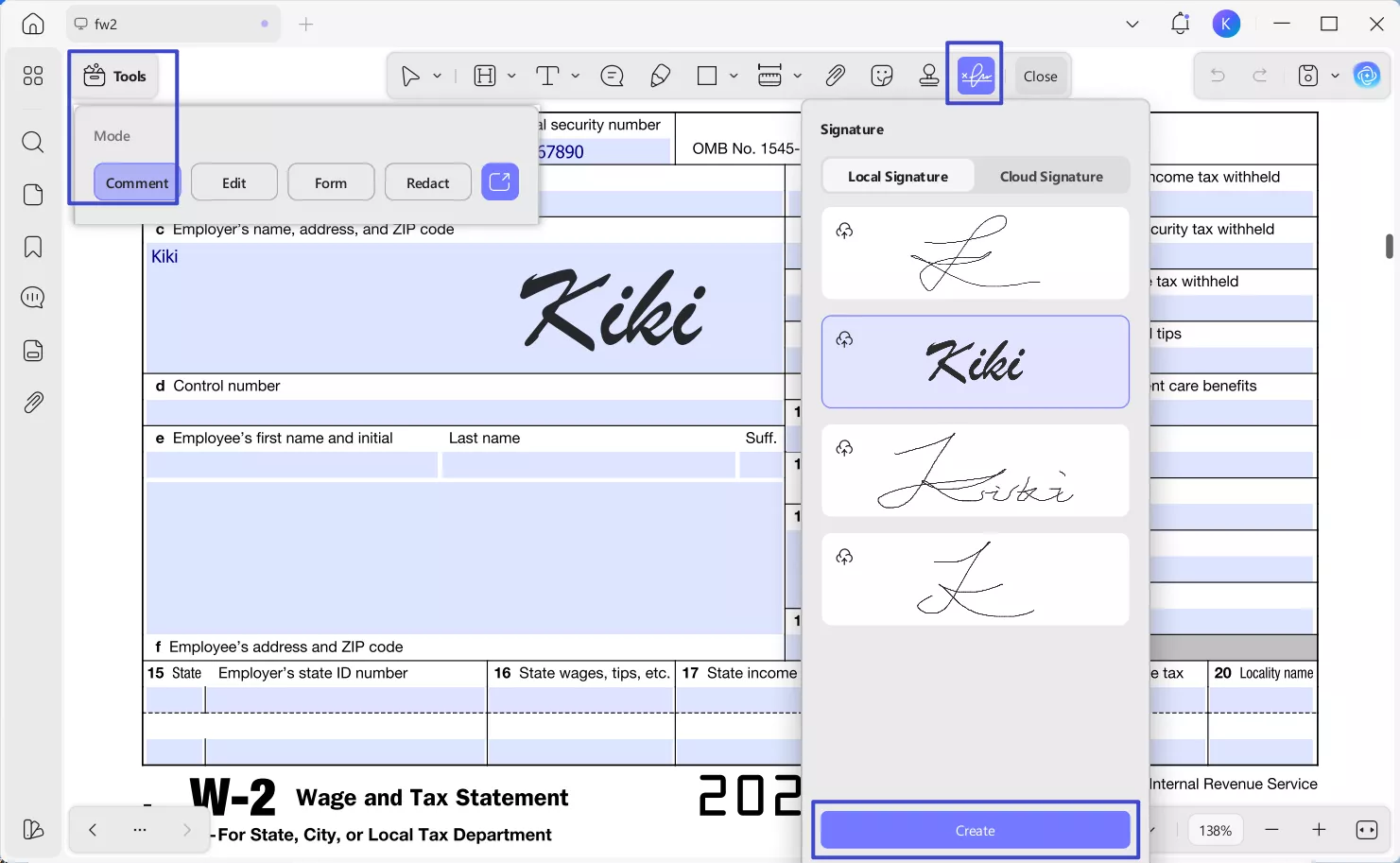Select the Cloud Signature tab
Image resolution: width=1400 pixels, height=863 pixels.
[x=1051, y=176]
